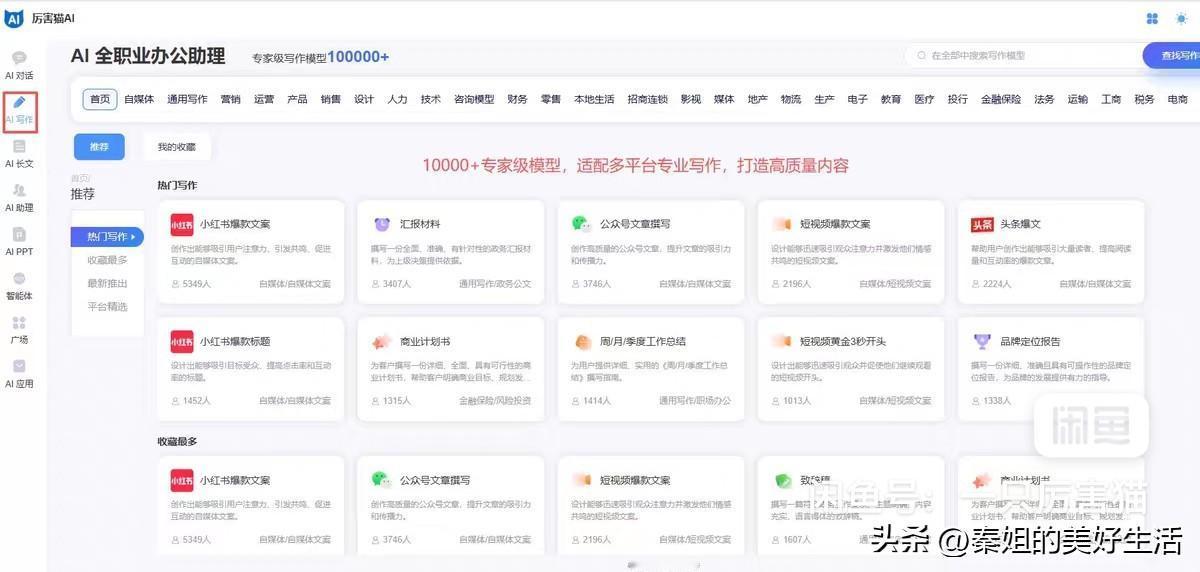Click the 1013人 user count
Image resolution: width=1200 pixels, height=572 pixels.
[791, 401]
